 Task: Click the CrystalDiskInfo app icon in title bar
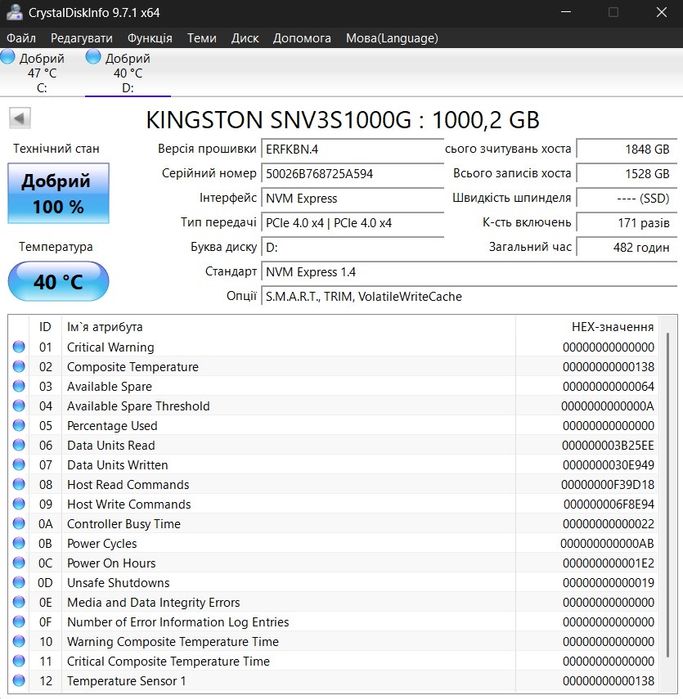pos(14,12)
